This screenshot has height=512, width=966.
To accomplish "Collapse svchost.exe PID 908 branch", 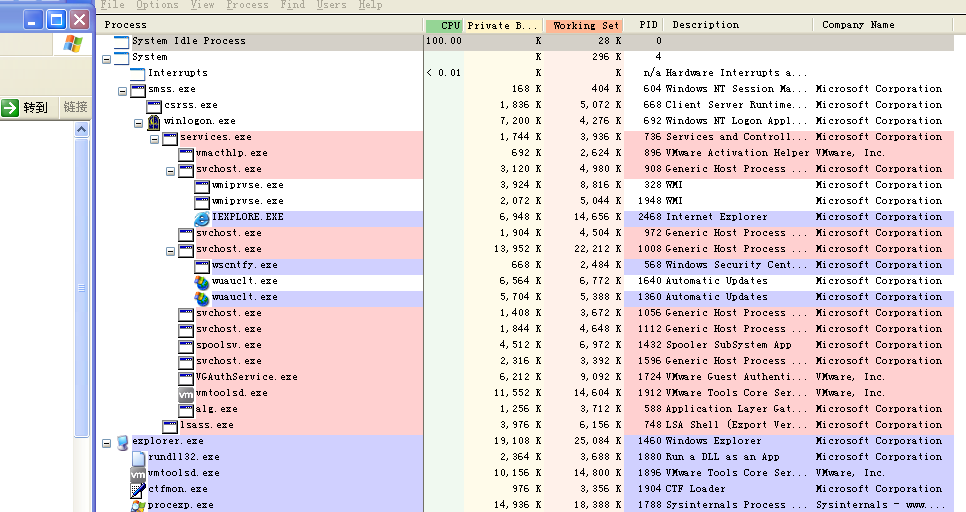I will [x=171, y=171].
